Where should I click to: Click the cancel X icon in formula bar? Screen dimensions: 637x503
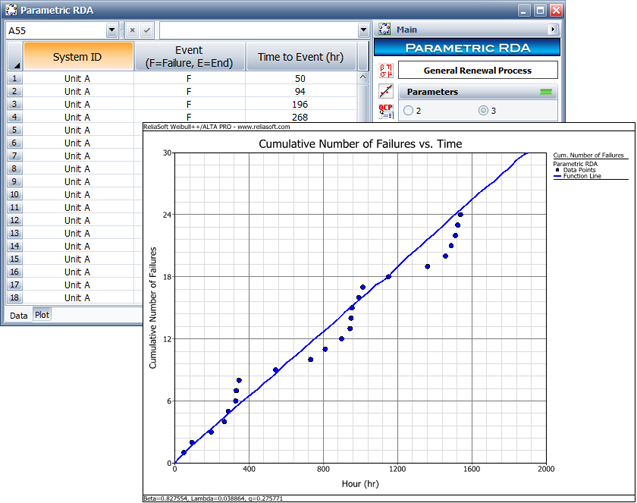pyautogui.click(x=131, y=31)
